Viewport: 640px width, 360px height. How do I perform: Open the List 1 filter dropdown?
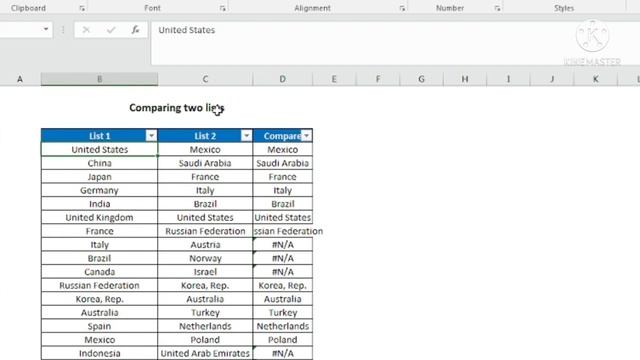click(x=151, y=136)
